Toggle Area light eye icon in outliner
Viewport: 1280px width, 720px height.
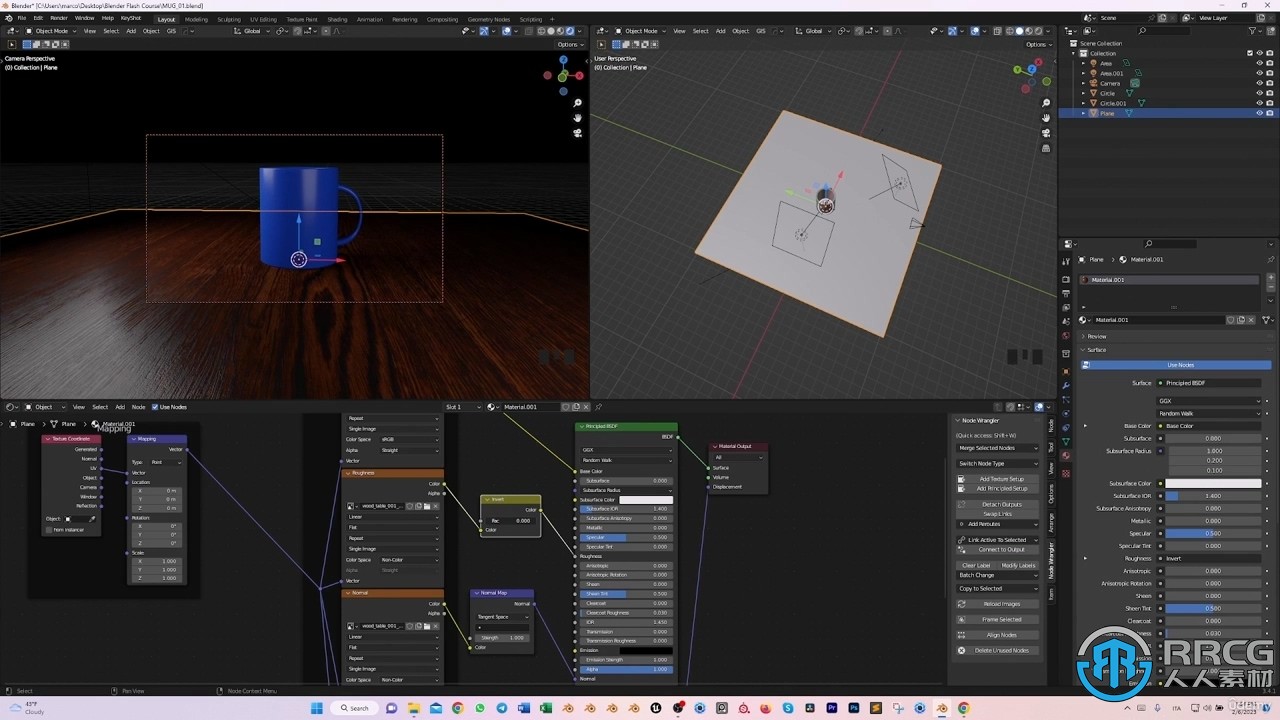pos(1259,63)
